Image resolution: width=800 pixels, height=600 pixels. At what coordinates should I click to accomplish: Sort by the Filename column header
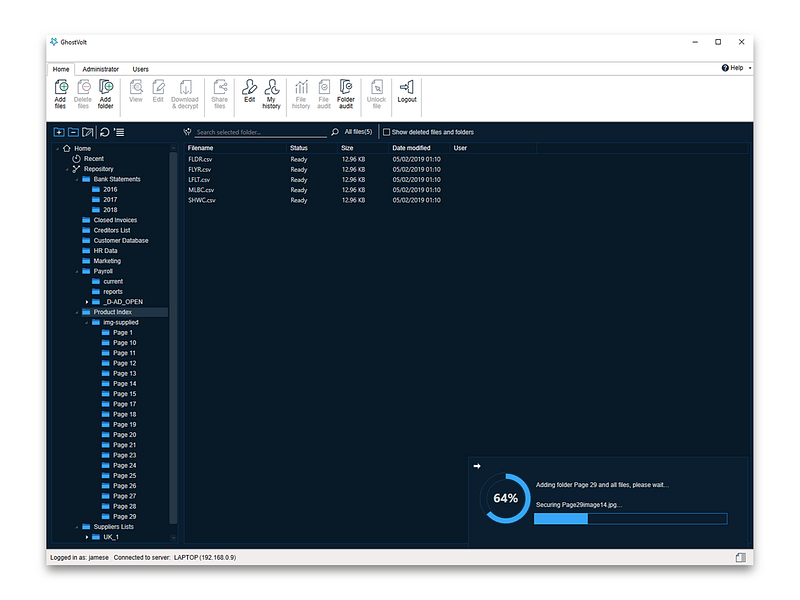pos(235,148)
